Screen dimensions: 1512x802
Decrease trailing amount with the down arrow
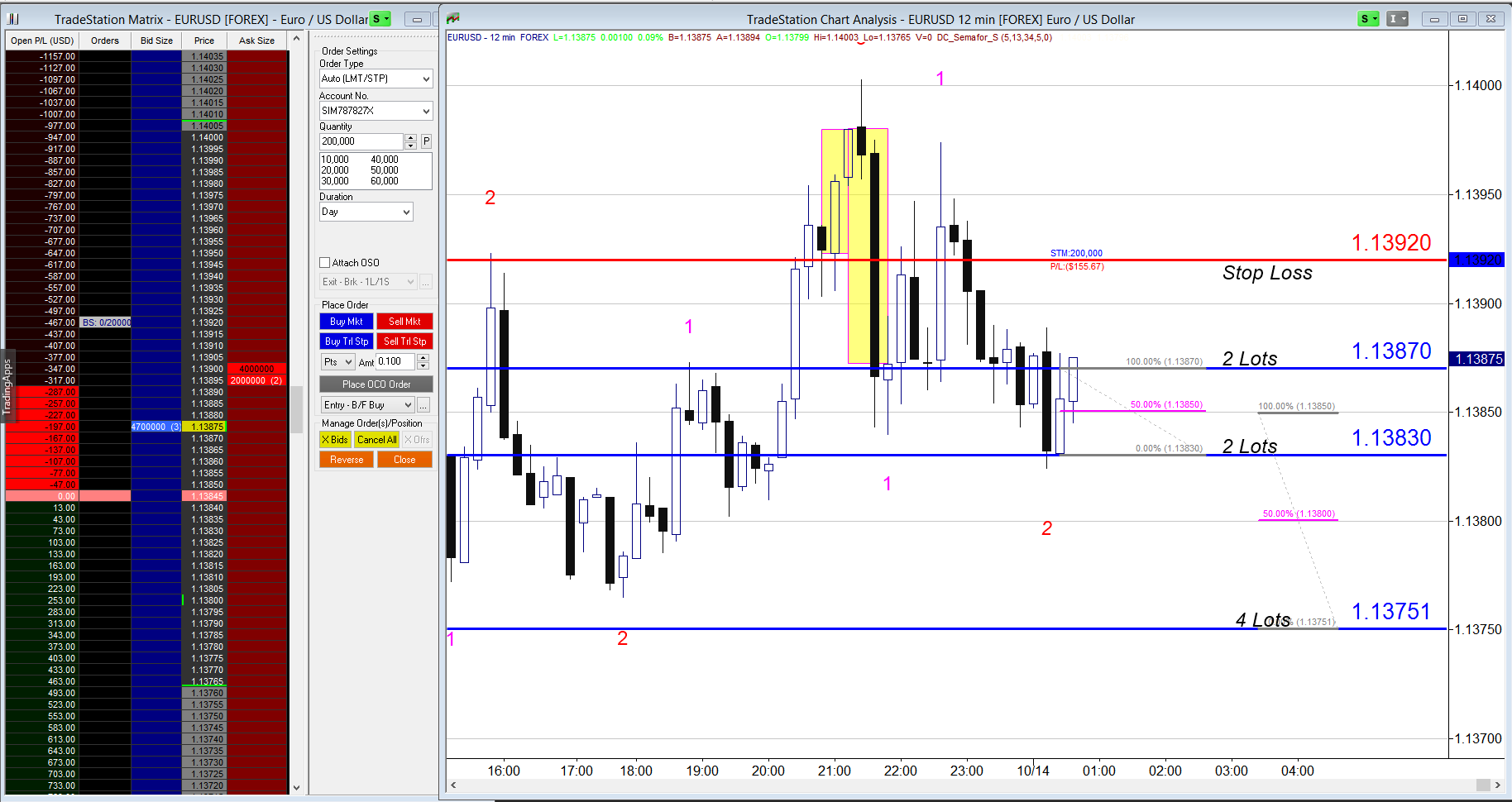423,365
